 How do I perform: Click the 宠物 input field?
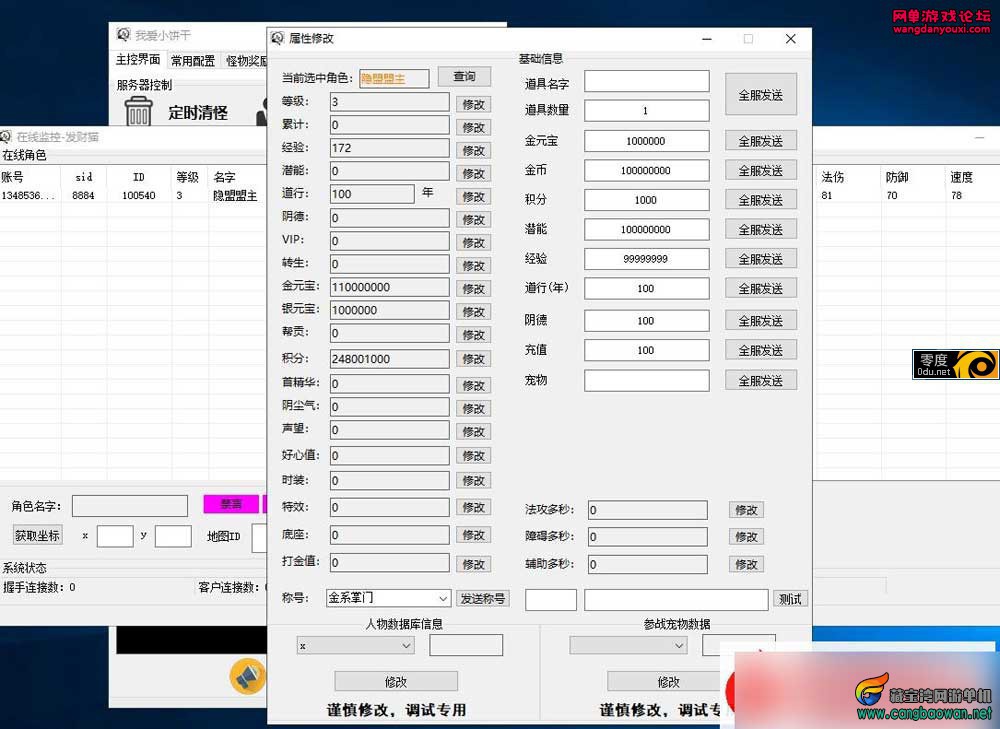pyautogui.click(x=646, y=381)
